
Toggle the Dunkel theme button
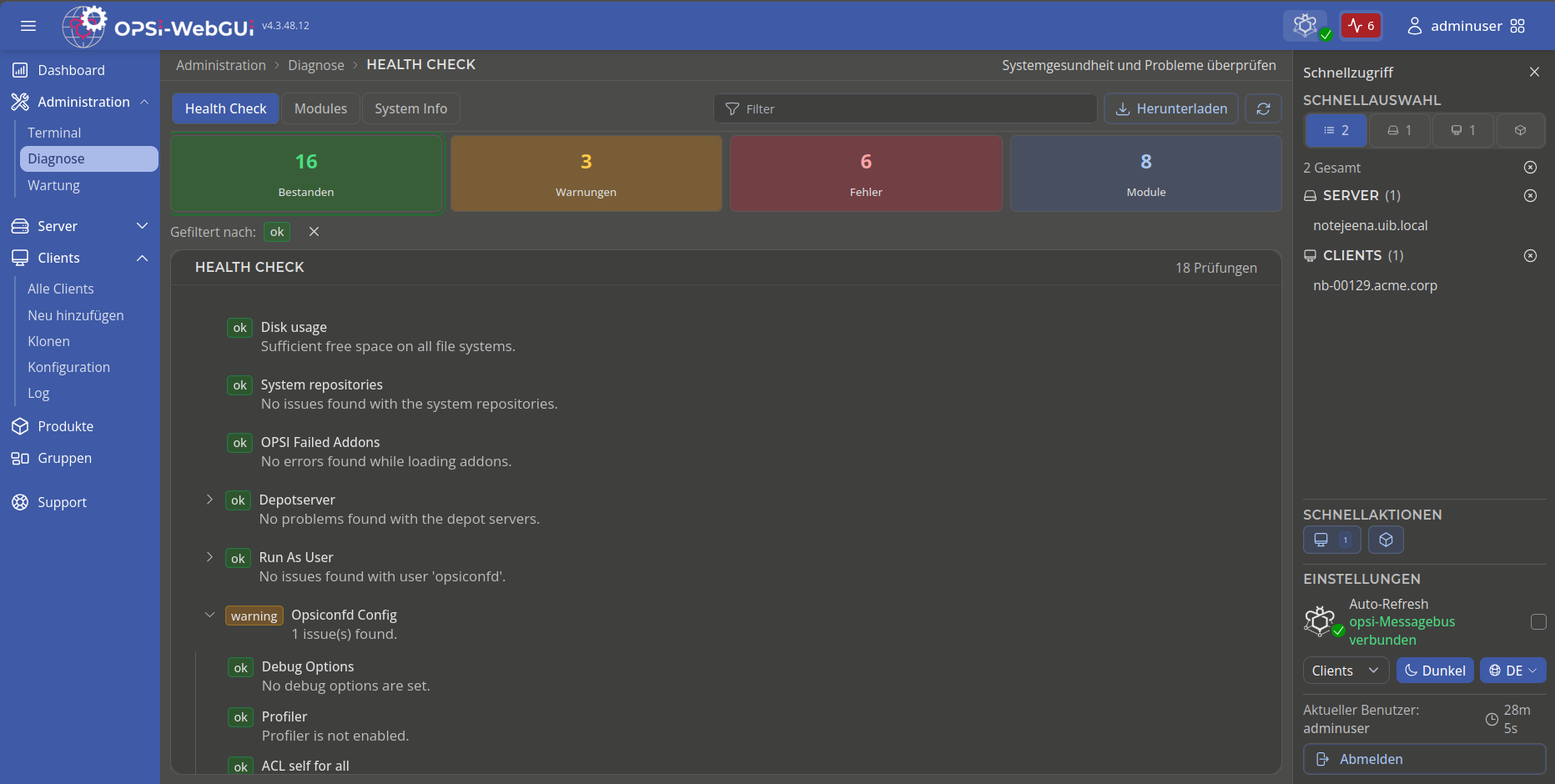[x=1435, y=671]
